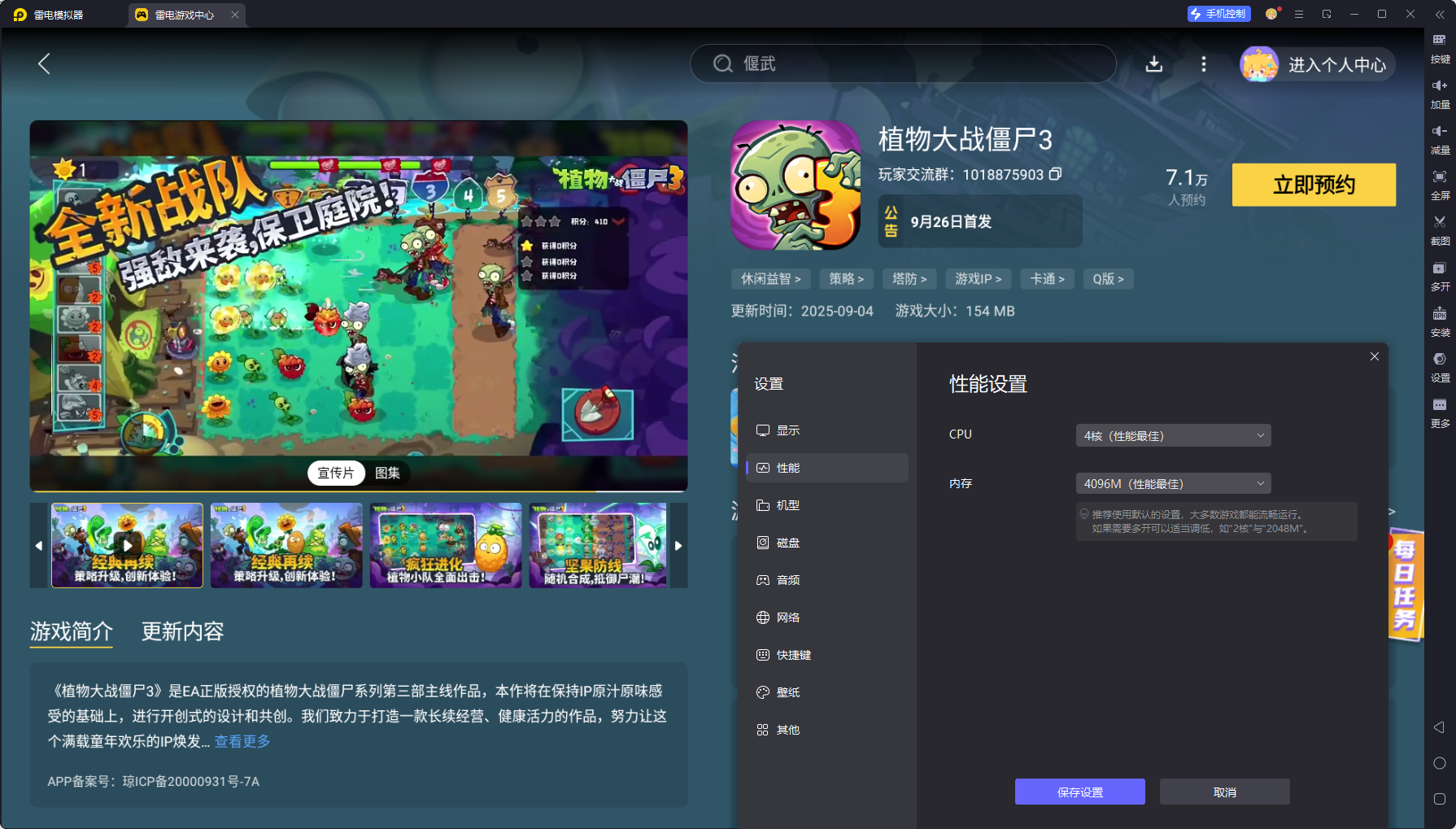Select 快捷键 in settings sidebar
The width and height of the screenshot is (1456, 829).
tap(826, 655)
